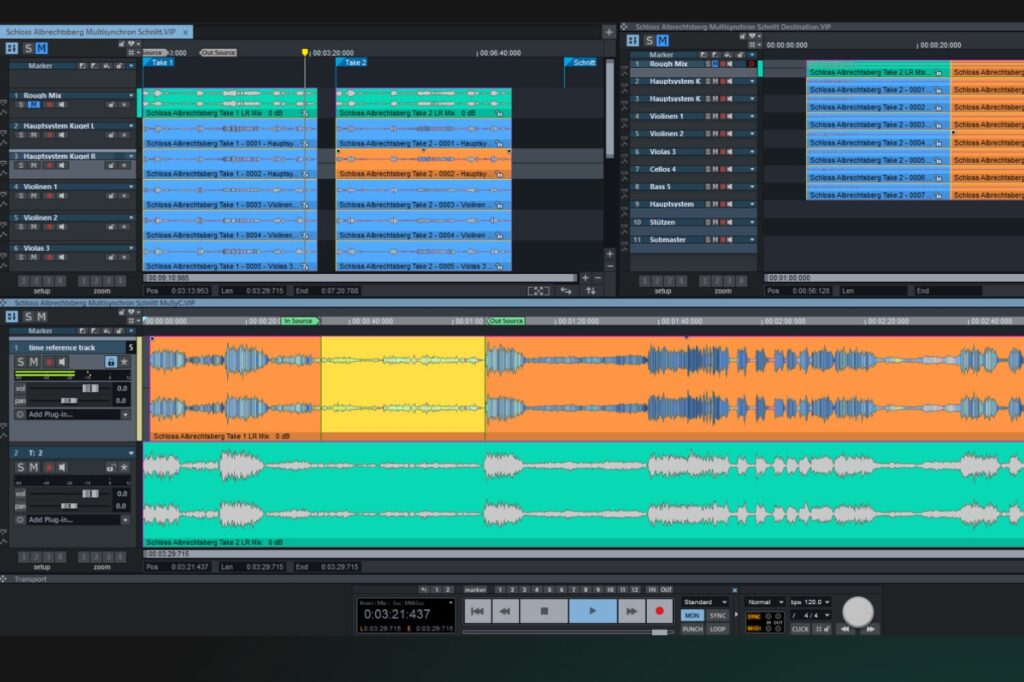This screenshot has height=682, width=1024.
Task: Enable PUNCH recording mode in the transport
Action: pyautogui.click(x=695, y=629)
